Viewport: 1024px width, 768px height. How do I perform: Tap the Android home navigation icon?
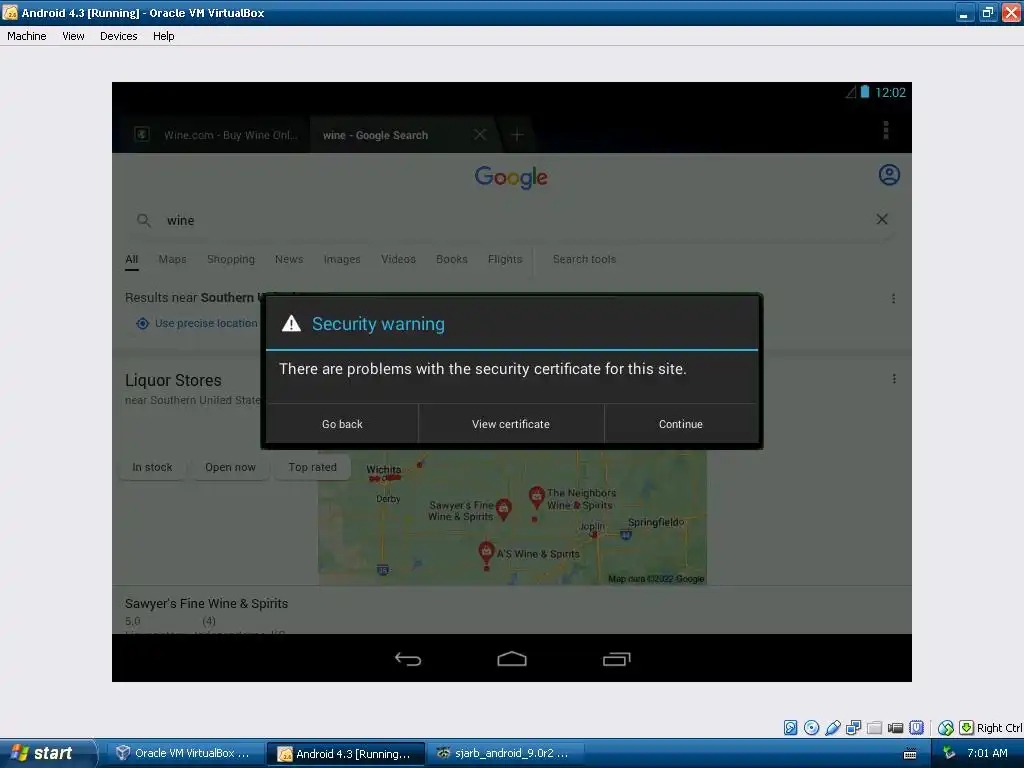click(511, 659)
